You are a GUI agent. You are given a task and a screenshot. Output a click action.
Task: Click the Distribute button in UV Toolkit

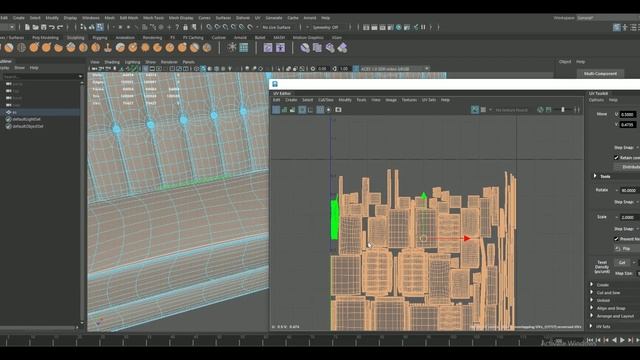tap(628, 167)
